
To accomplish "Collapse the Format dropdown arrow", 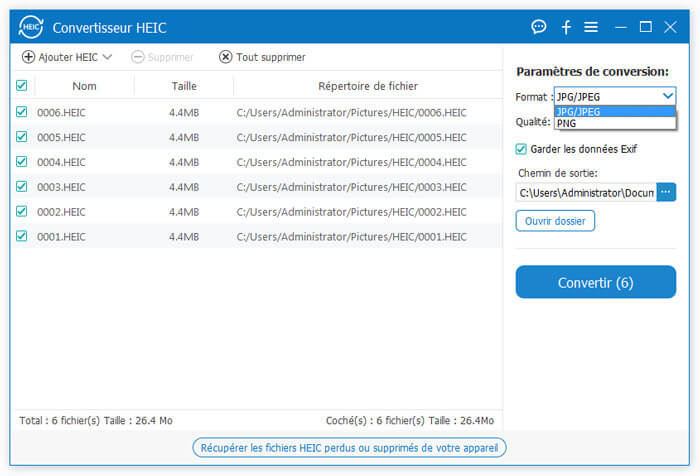I will point(668,96).
